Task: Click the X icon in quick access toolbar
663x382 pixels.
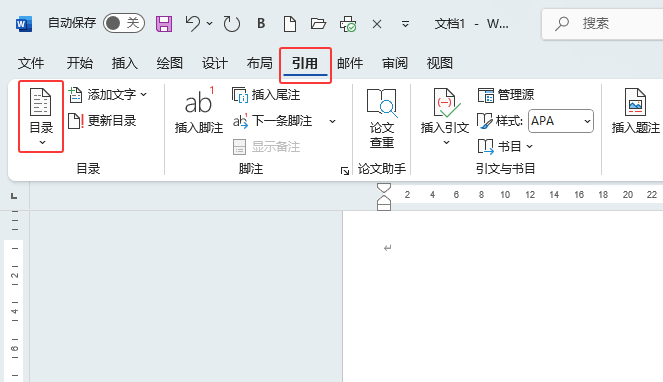Action: [x=377, y=24]
